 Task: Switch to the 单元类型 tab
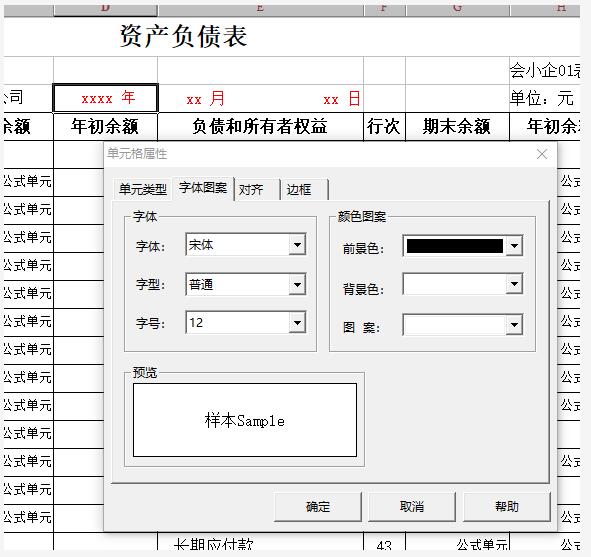coord(143,189)
